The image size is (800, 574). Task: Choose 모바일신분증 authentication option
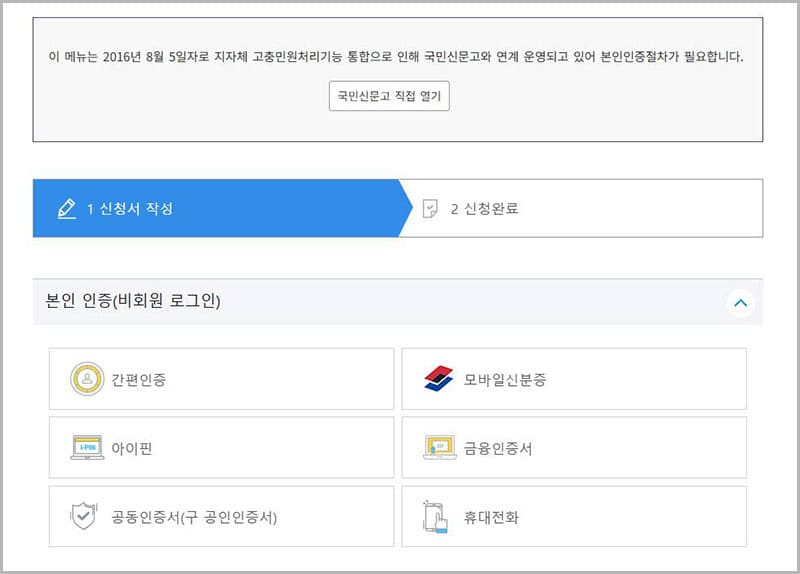click(x=574, y=379)
